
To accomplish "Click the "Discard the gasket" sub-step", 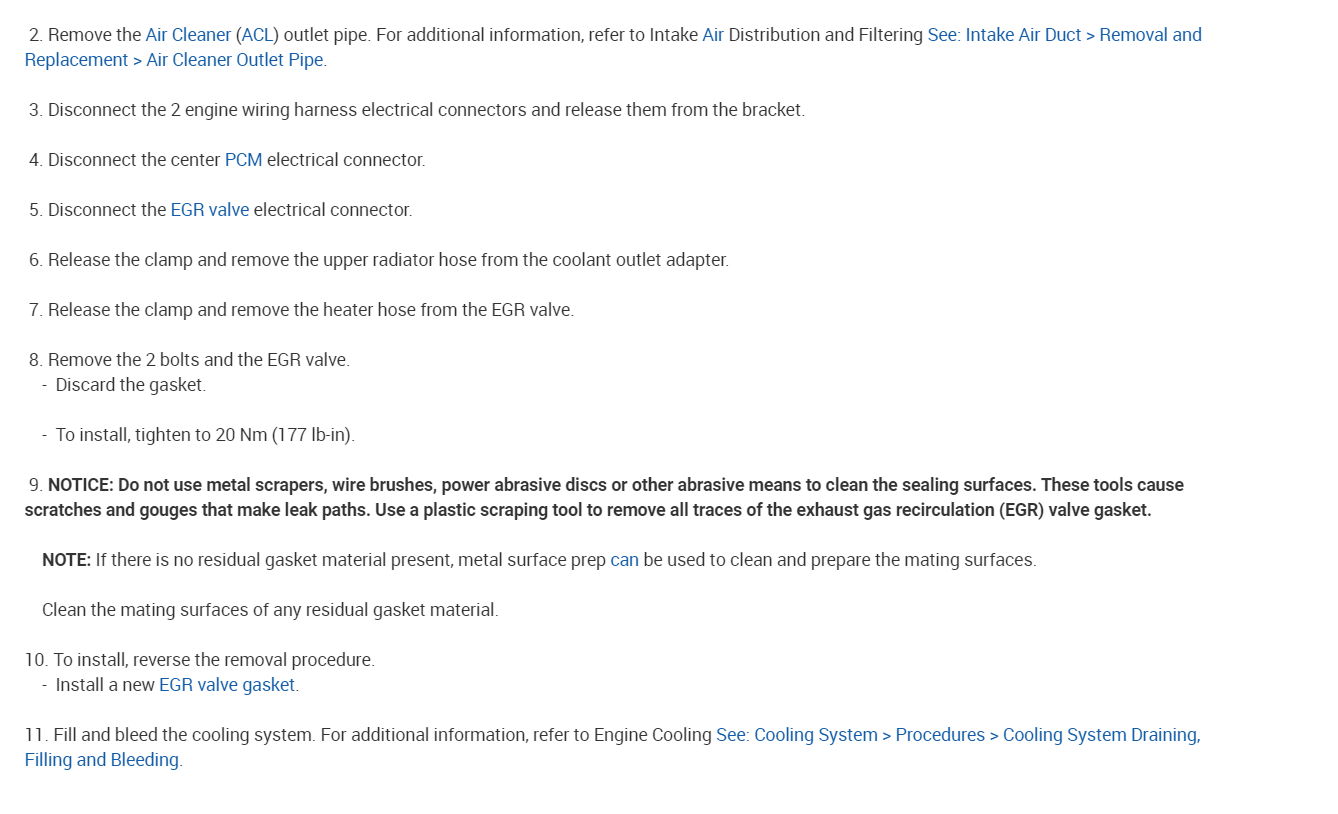I will click(130, 385).
